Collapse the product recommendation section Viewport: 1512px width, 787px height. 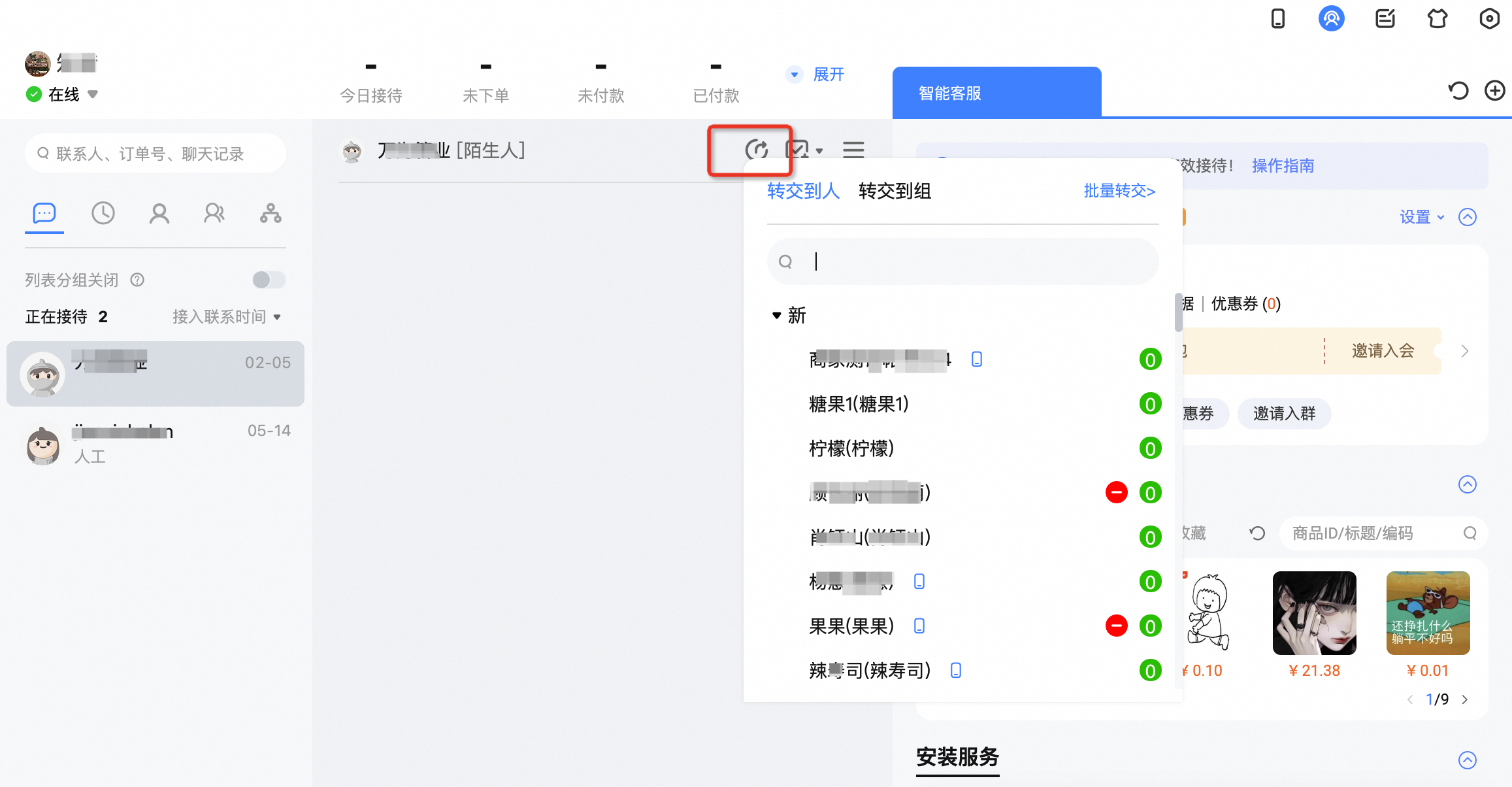[1468, 484]
